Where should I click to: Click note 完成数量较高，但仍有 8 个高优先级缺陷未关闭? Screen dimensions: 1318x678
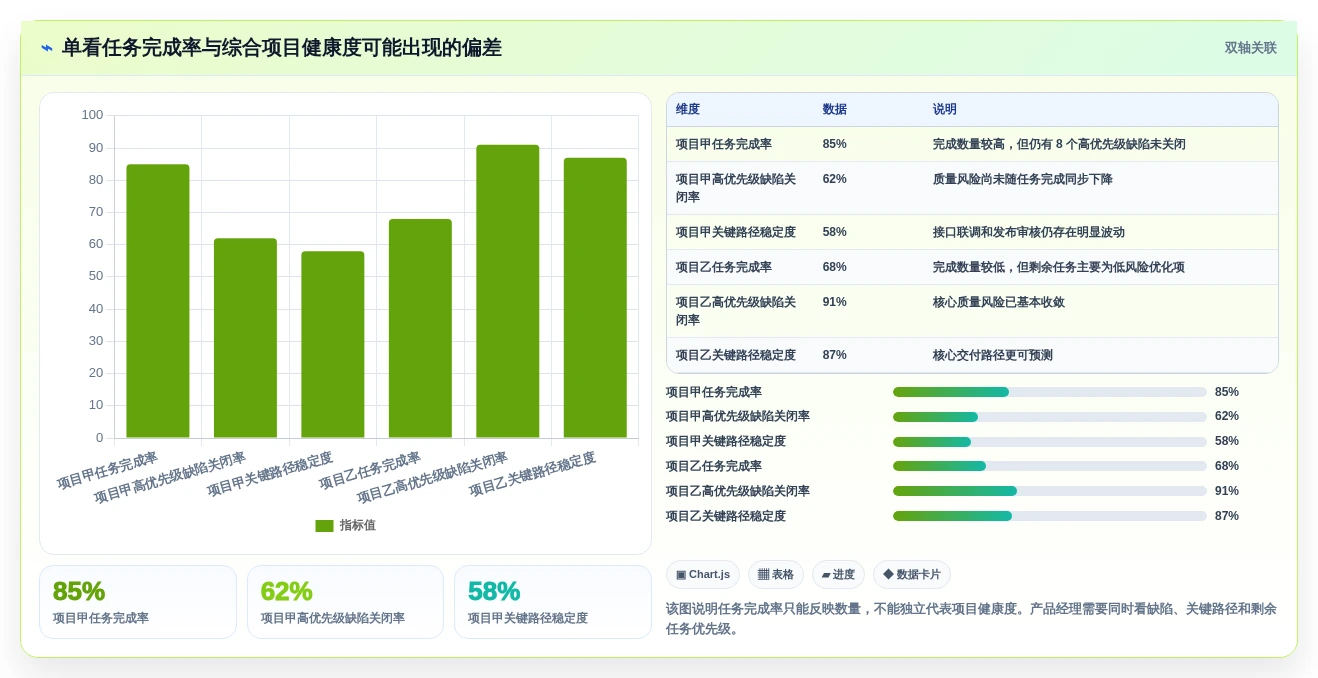[1059, 144]
